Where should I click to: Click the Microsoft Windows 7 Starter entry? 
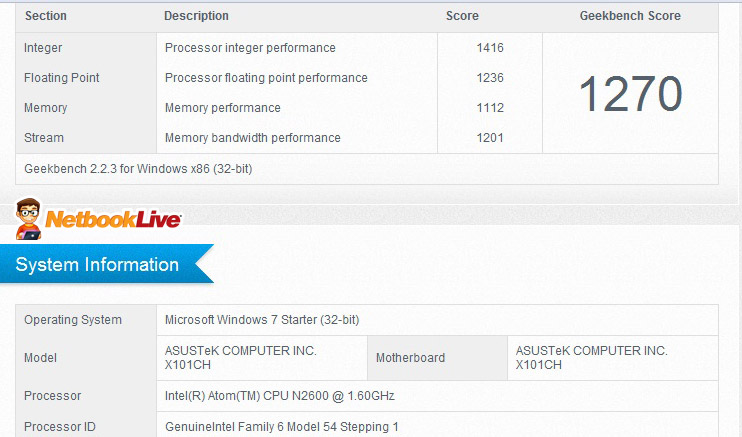click(x=262, y=320)
